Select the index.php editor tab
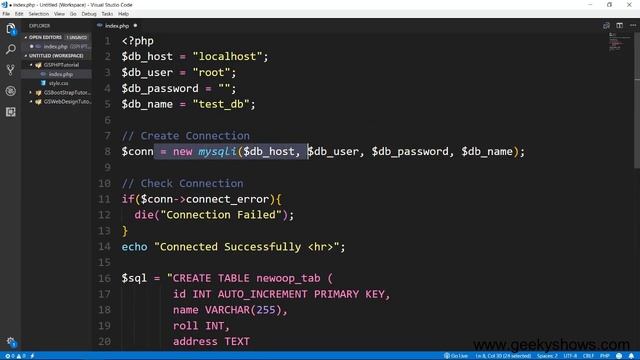The width and height of the screenshot is (640, 360). coord(117,26)
